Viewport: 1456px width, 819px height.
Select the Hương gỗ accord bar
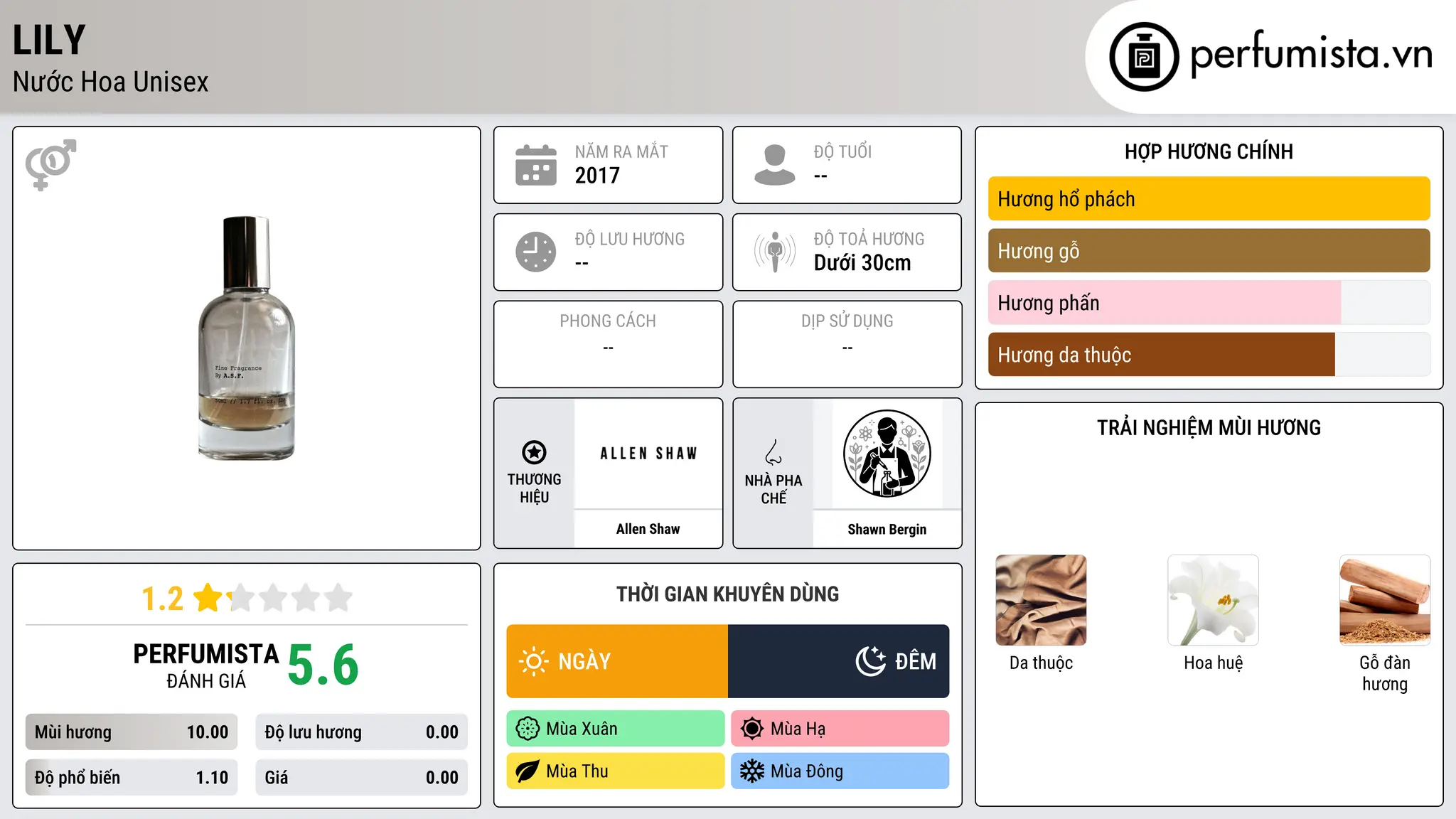(x=1209, y=251)
